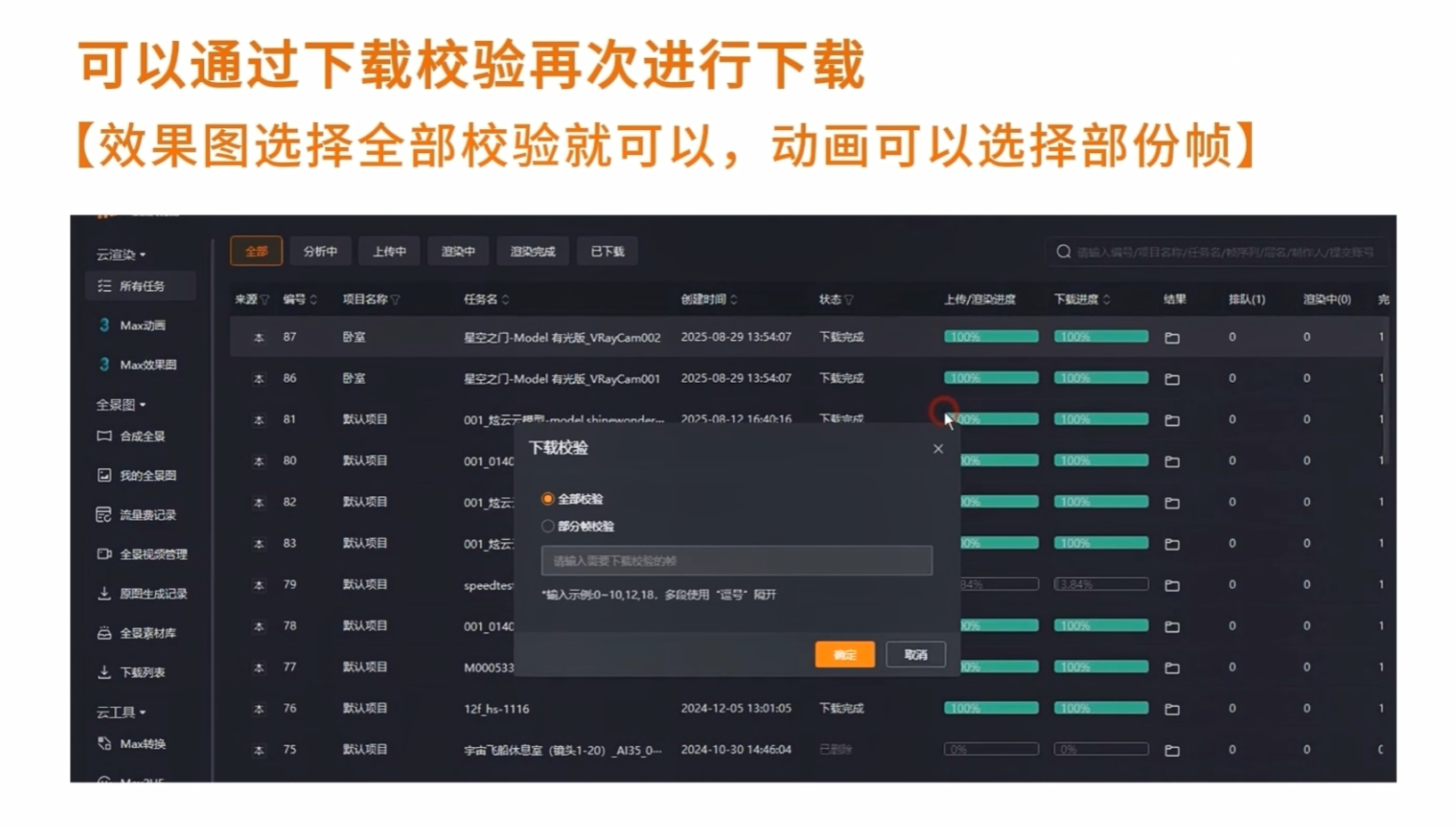Select the 全部校验 radio option
Viewport: 1456px width, 829px height.
548,499
